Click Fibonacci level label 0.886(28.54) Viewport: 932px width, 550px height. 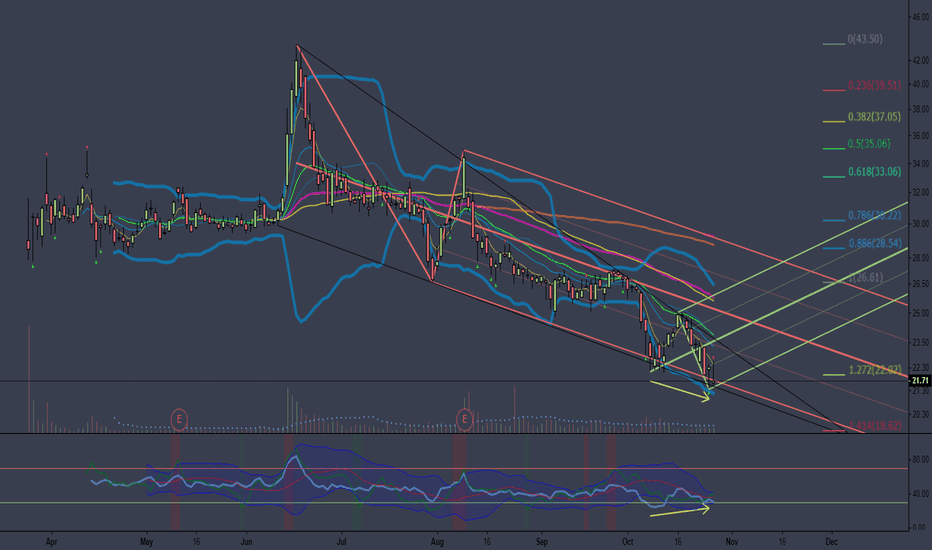pos(874,243)
